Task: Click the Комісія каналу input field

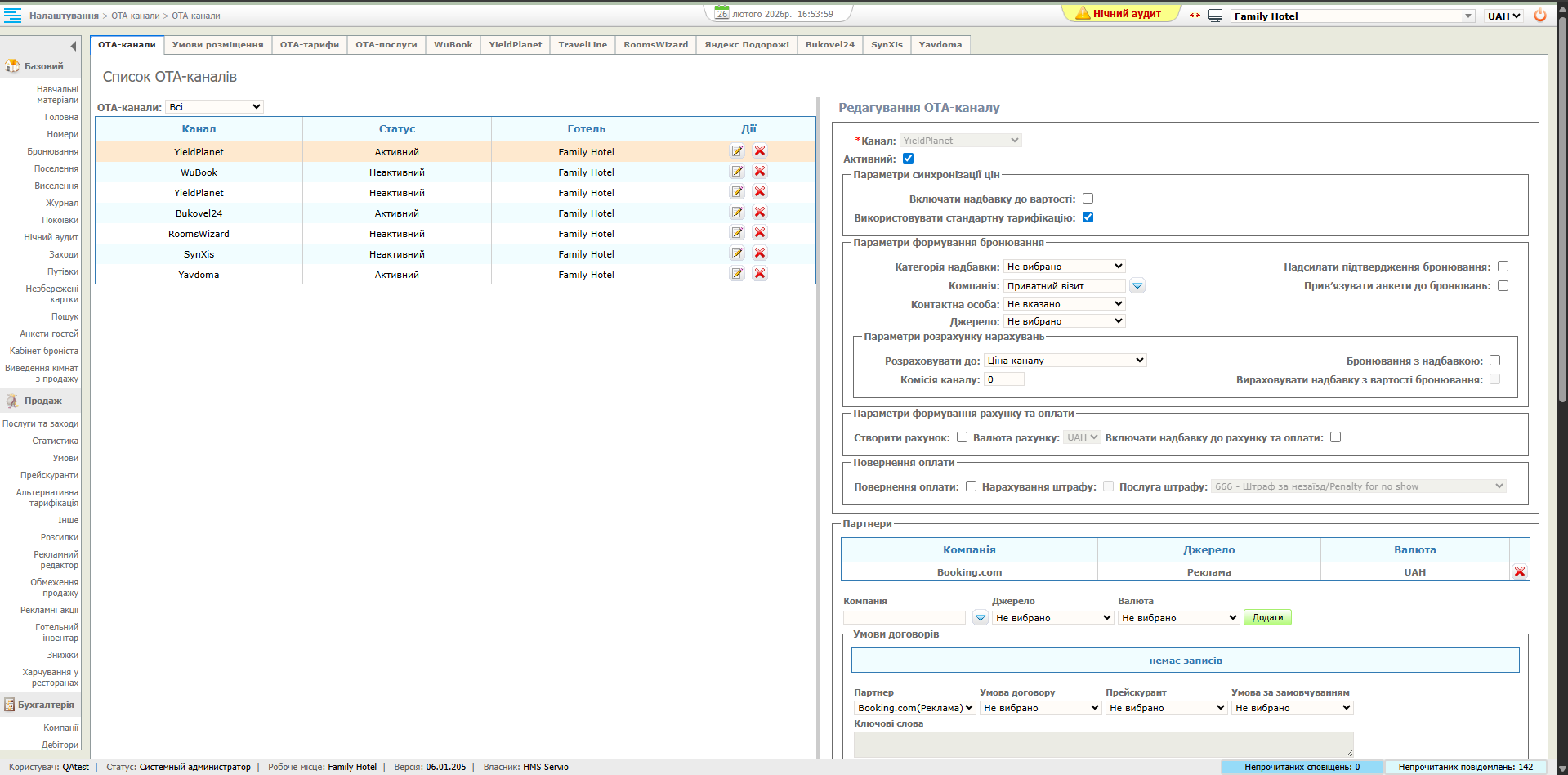Action: tap(1003, 379)
